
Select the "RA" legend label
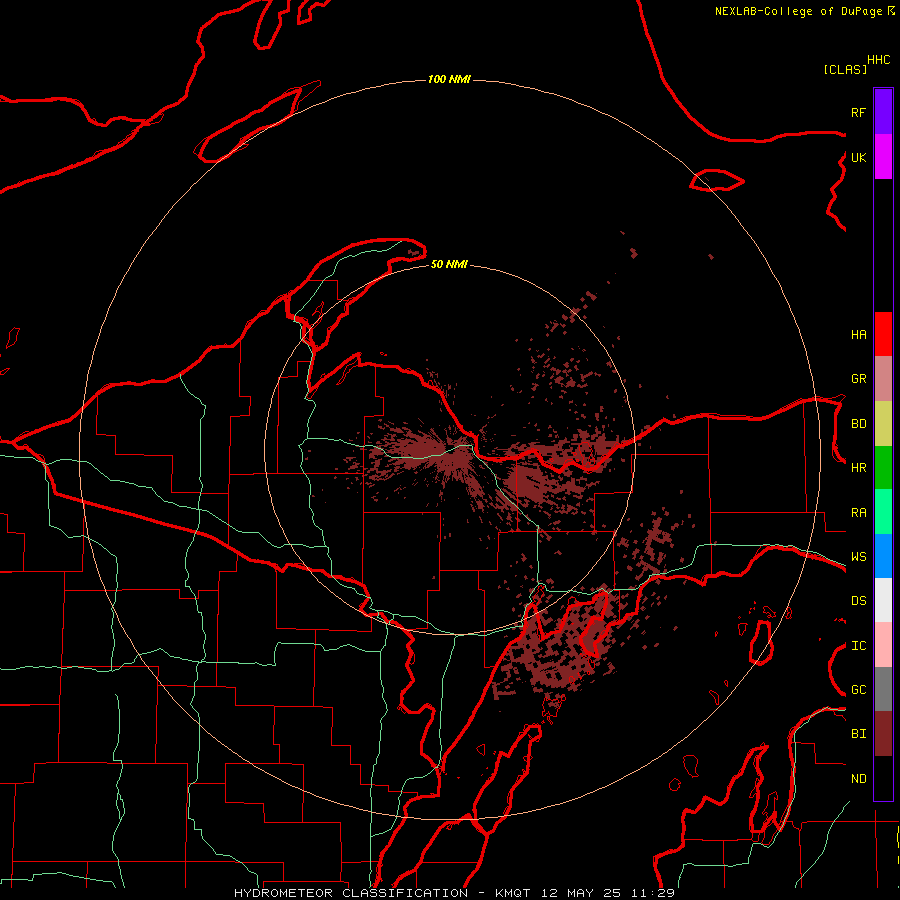858,513
